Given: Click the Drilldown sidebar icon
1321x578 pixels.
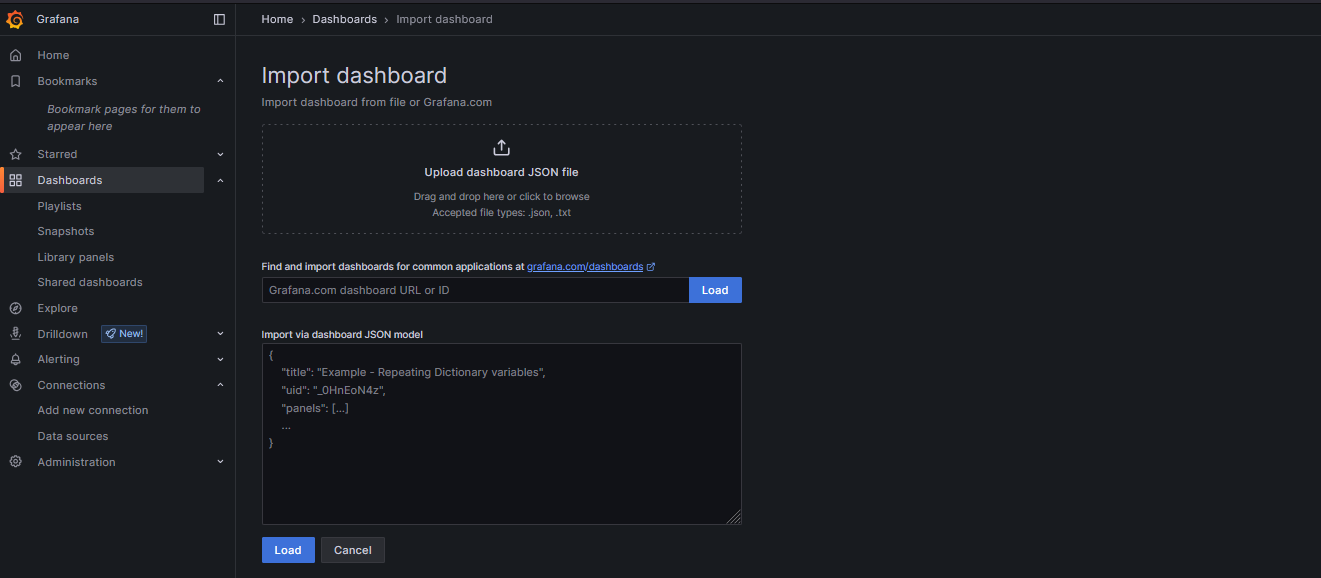Looking at the screenshot, I should (x=15, y=334).
